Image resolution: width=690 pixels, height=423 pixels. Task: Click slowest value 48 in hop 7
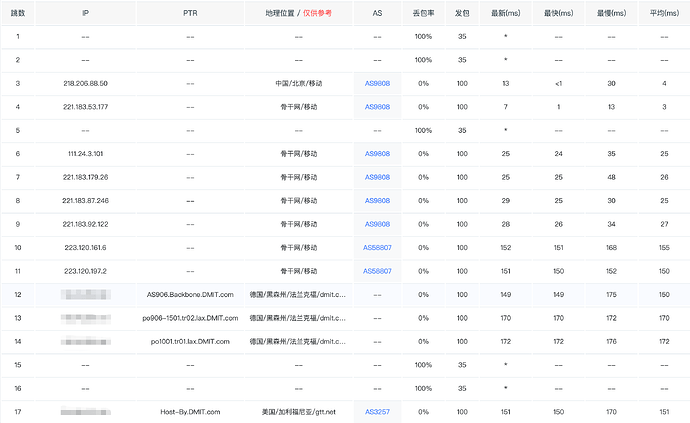[x=611, y=177]
